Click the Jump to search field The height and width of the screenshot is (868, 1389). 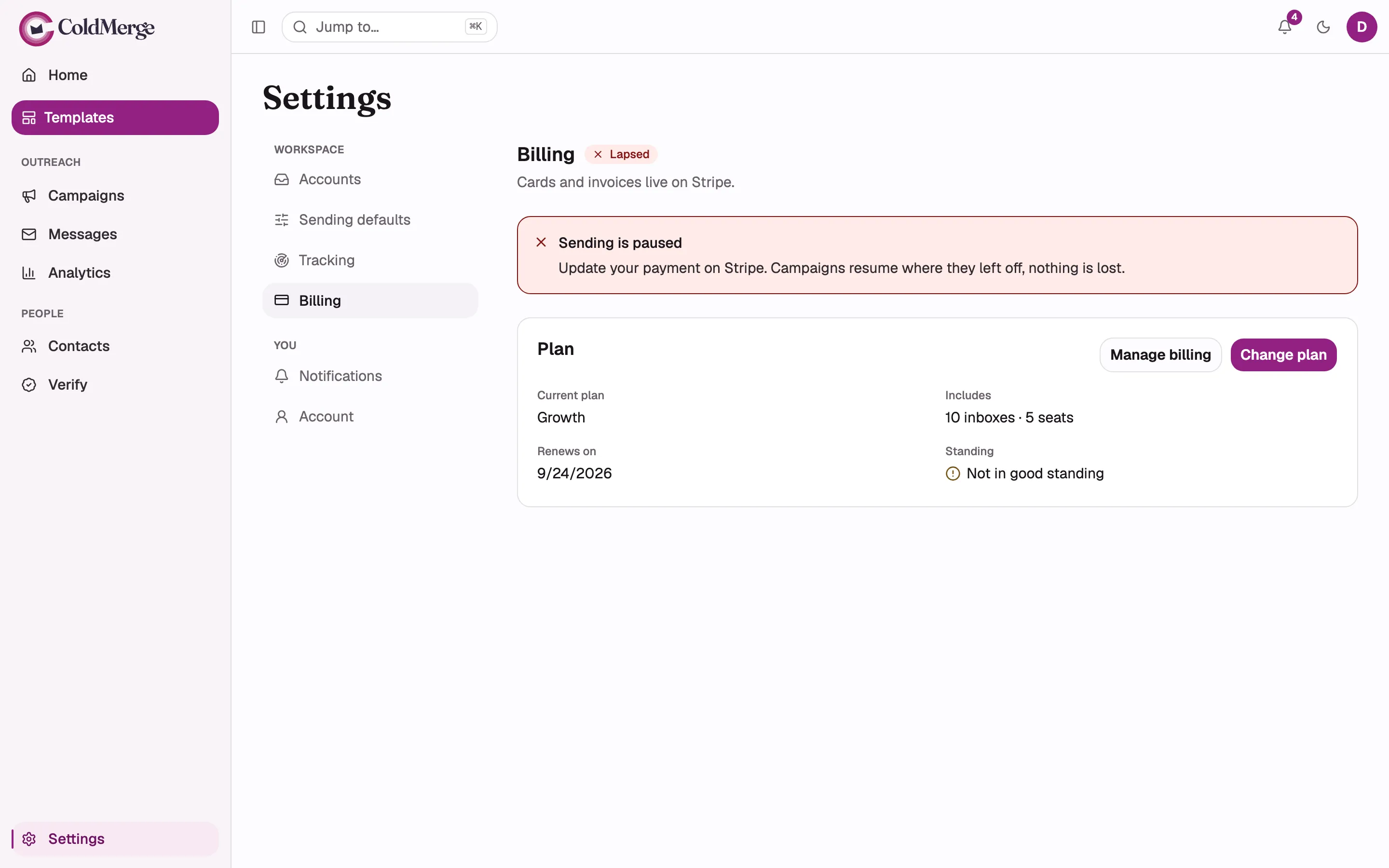click(389, 27)
